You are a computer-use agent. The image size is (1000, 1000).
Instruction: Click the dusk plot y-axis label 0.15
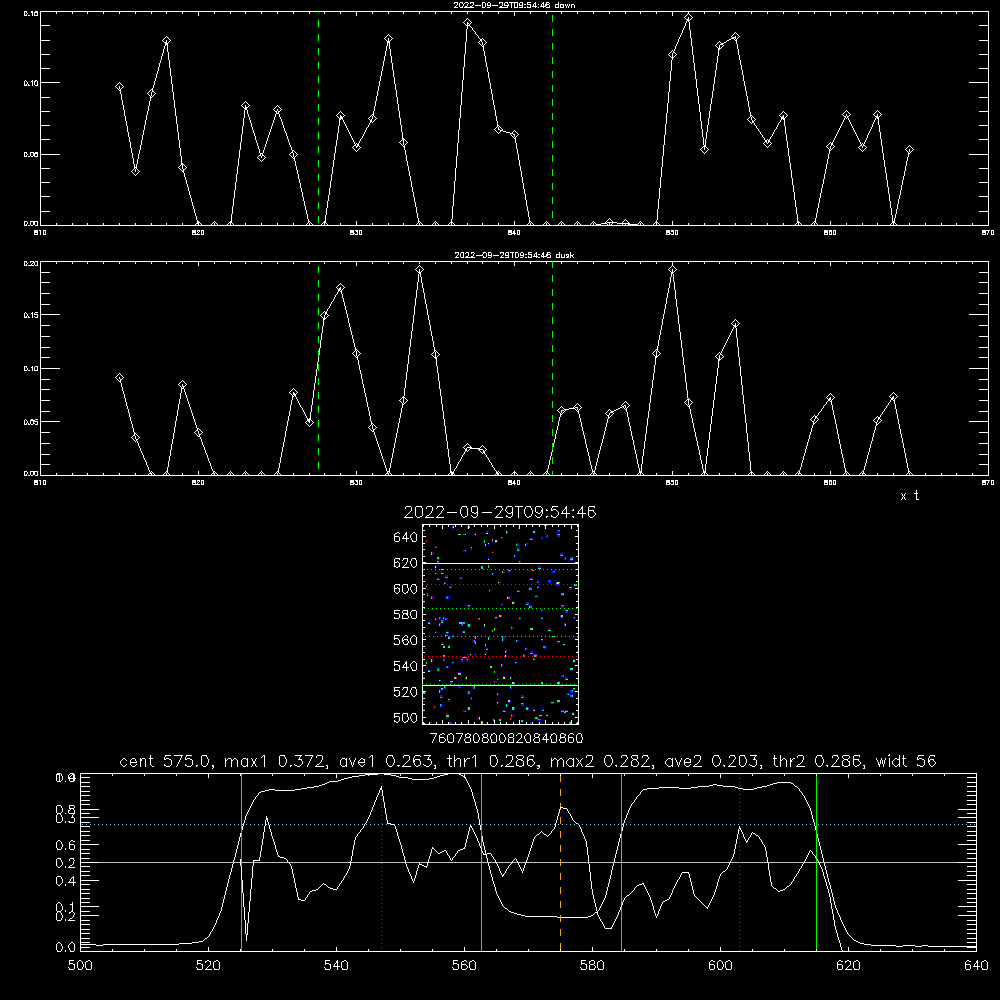click(31, 315)
